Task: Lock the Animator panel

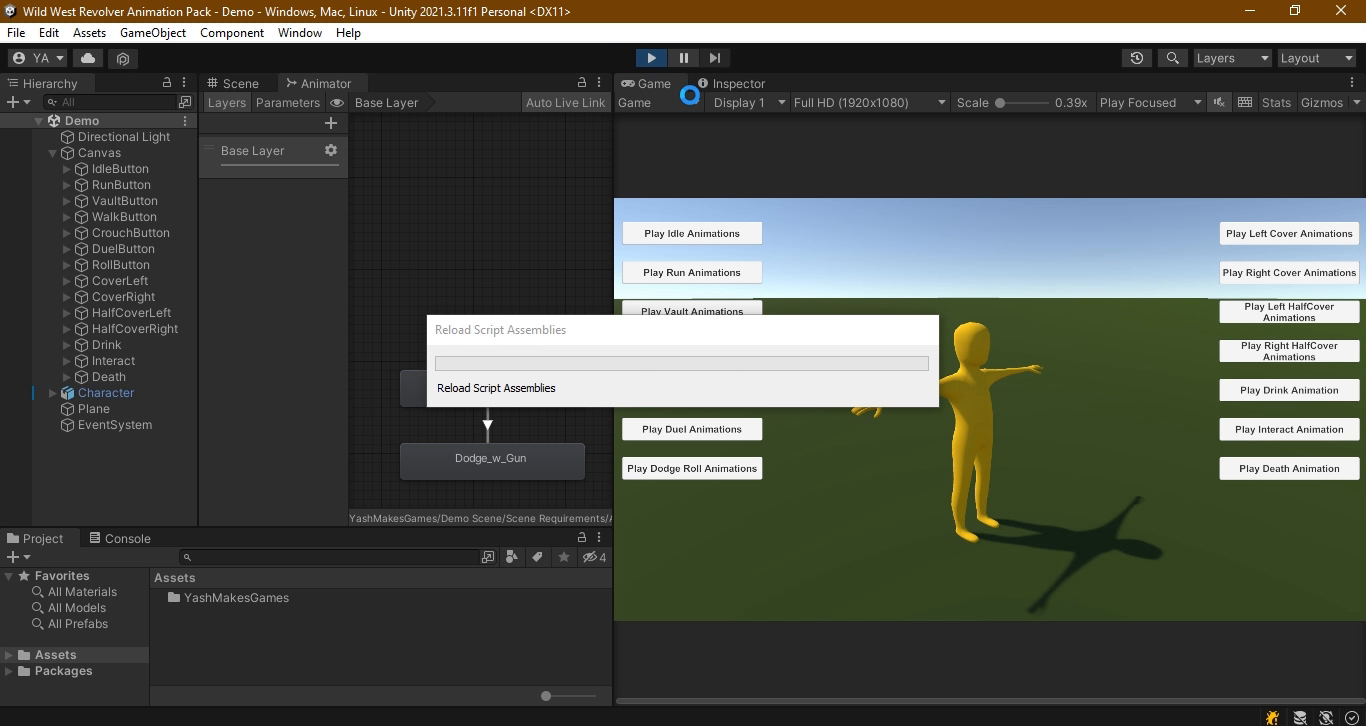Action: [x=582, y=83]
